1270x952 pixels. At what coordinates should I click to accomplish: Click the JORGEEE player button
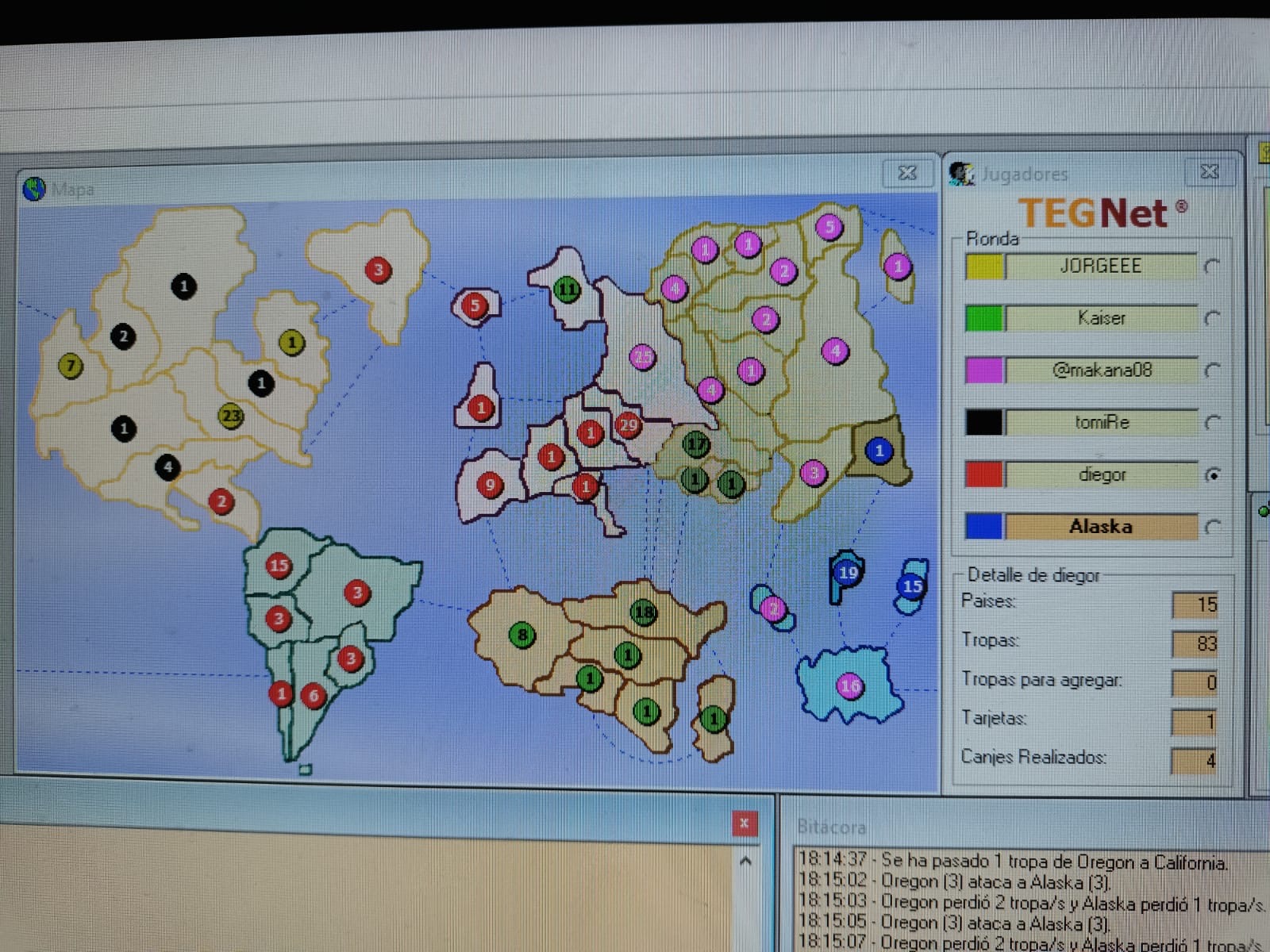(x=1101, y=266)
